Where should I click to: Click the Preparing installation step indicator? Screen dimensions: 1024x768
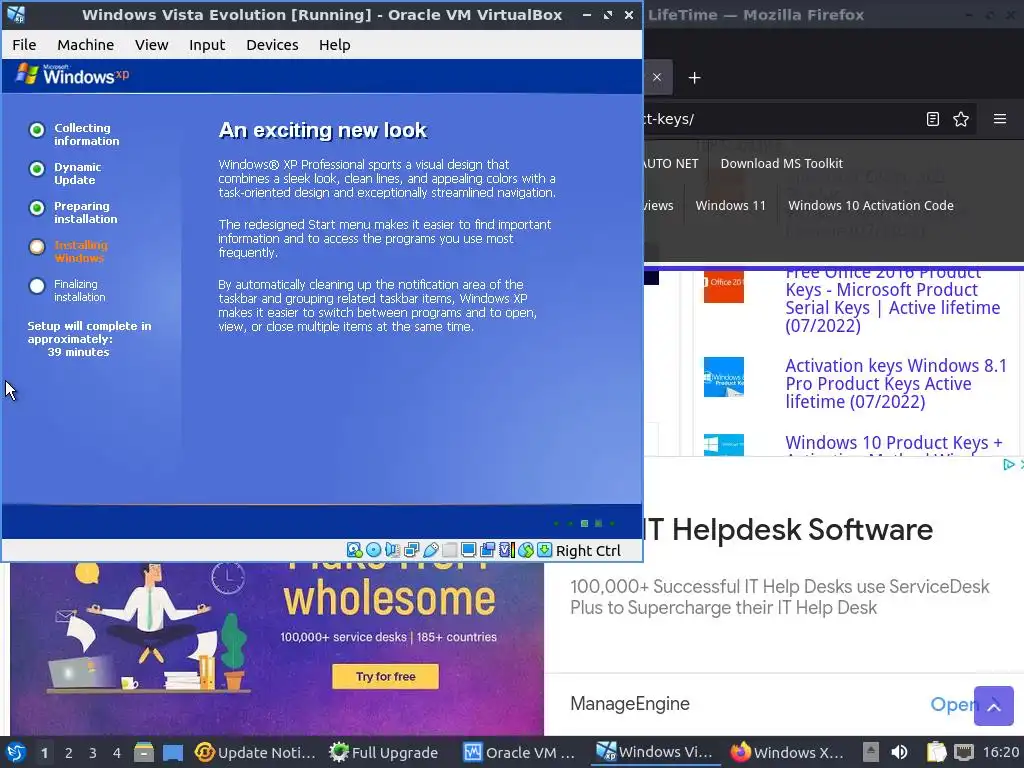click(x=37, y=208)
